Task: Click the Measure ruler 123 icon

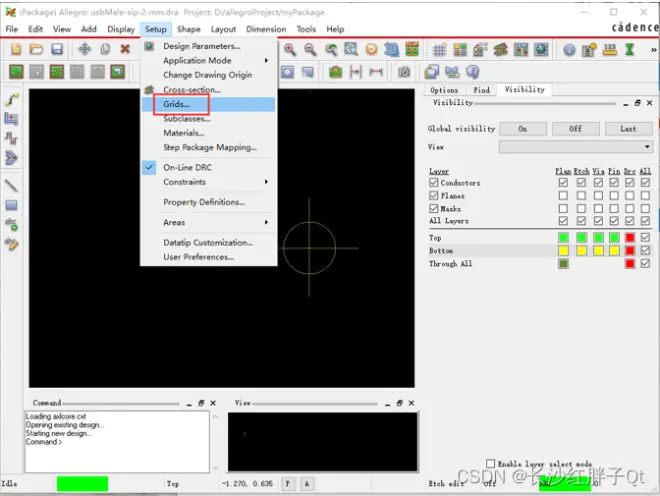Action: (x=609, y=50)
